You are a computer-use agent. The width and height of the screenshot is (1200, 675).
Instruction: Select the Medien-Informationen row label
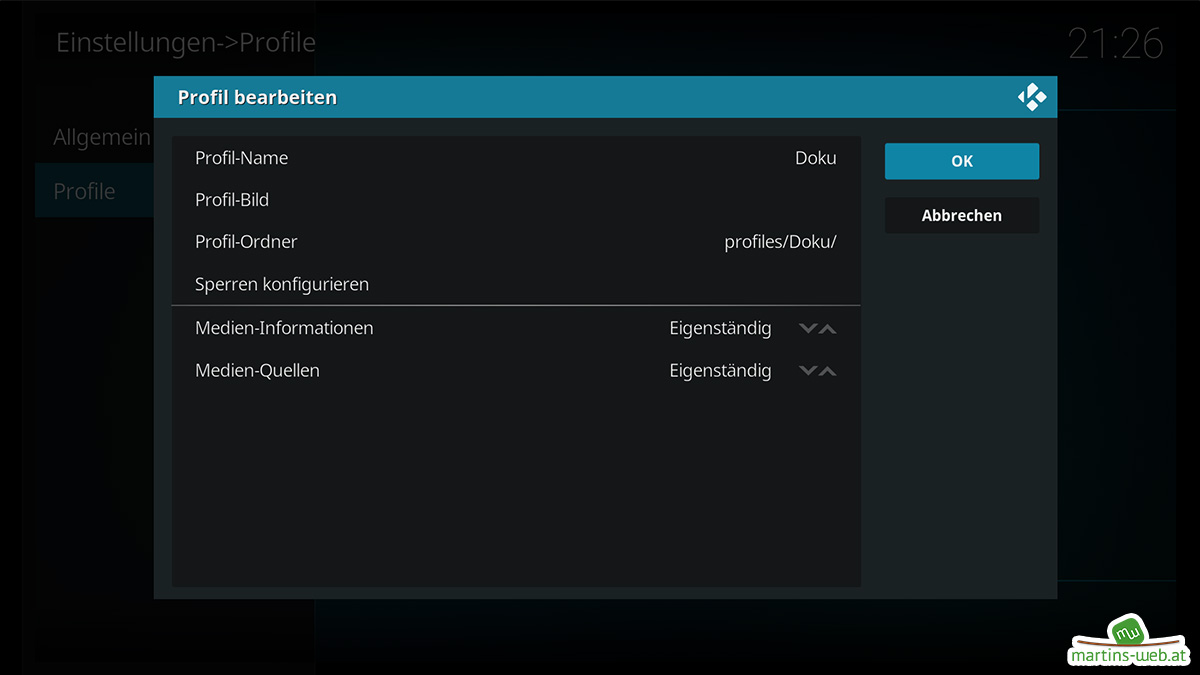tap(284, 328)
